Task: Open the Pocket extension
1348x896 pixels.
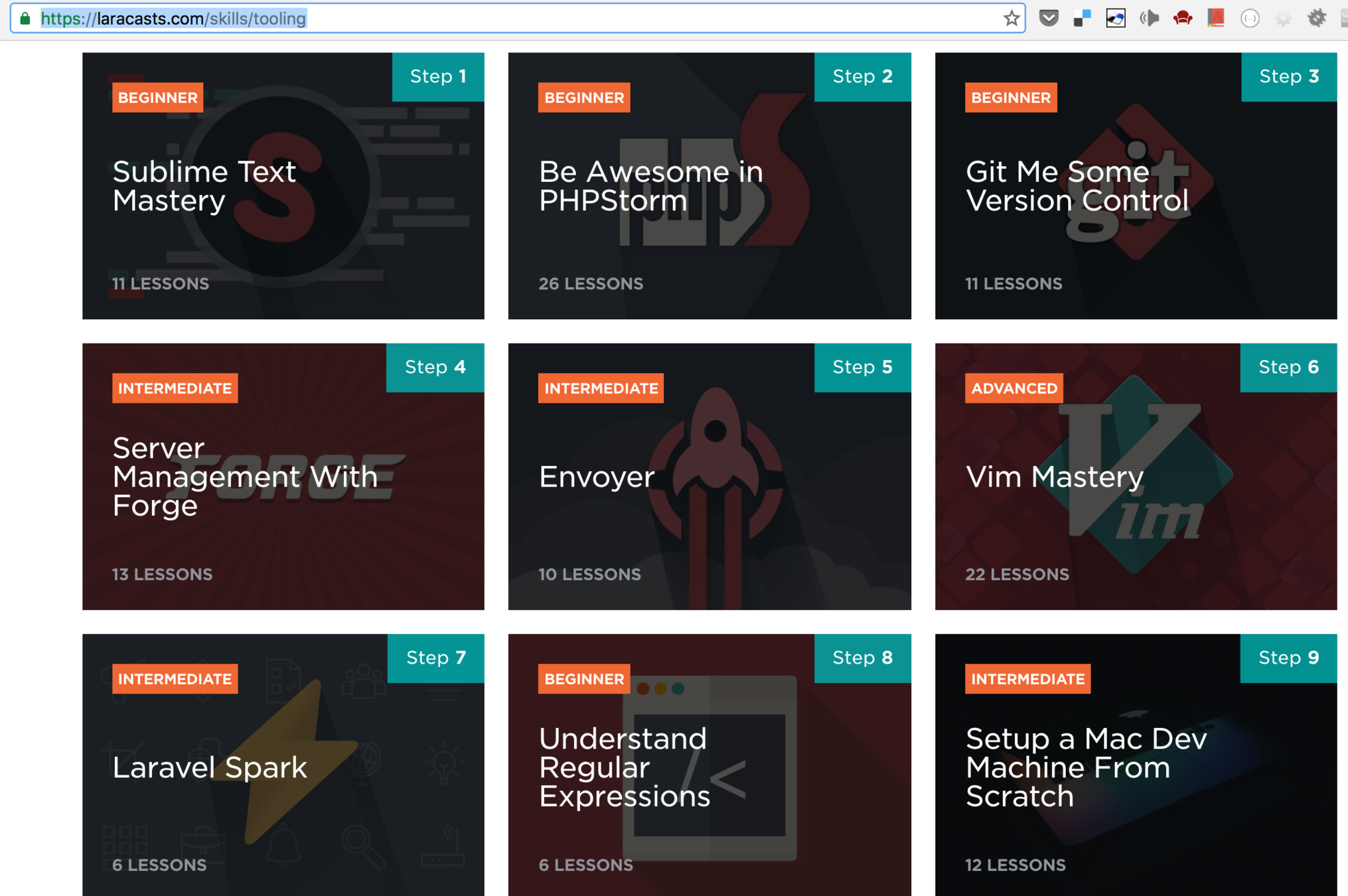Action: [x=1048, y=19]
